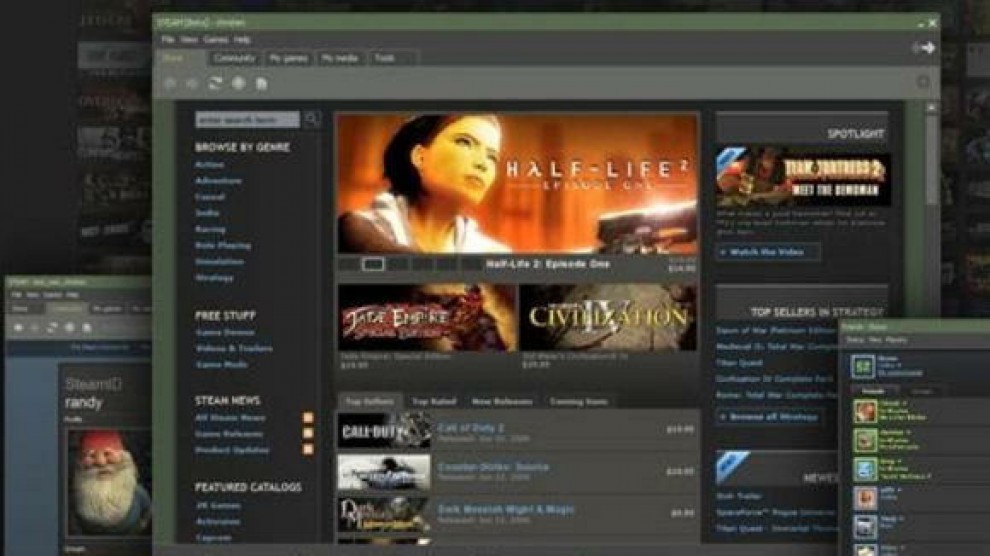Reload the store page with the refresh icon
Viewport: 990px width, 556px height.
pos(215,83)
